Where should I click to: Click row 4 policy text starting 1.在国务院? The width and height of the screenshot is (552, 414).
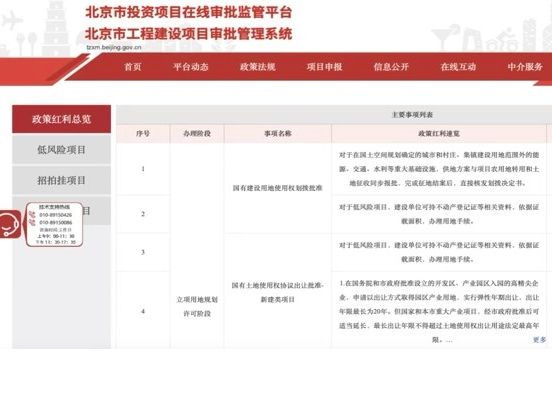click(x=439, y=311)
